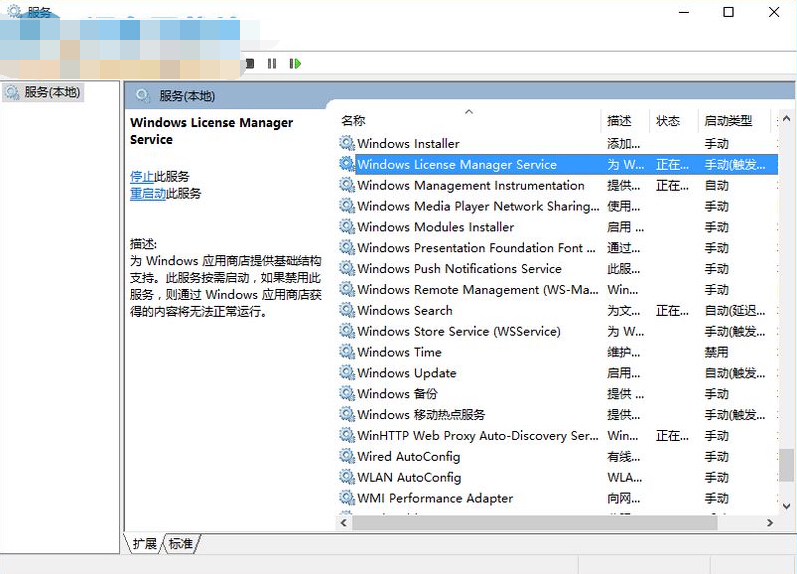Click the gear icon of Windows Modules Installer

(347, 227)
